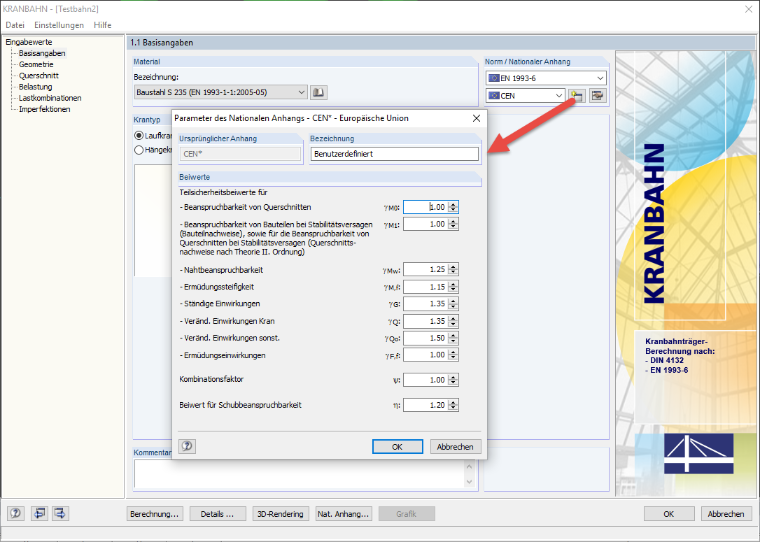Open the national annex settings icon at right of CEN row
The image size is (760, 542).
[x=598, y=96]
